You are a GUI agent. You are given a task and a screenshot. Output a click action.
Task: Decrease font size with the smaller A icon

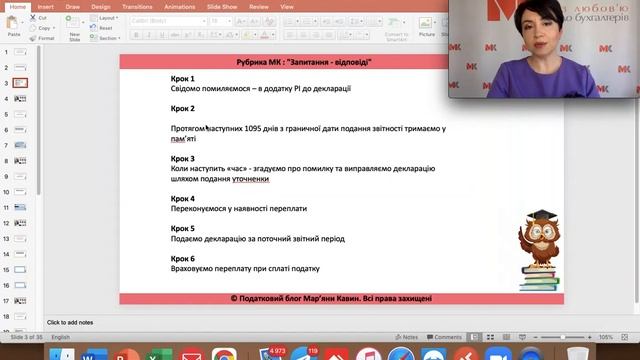[x=254, y=21]
